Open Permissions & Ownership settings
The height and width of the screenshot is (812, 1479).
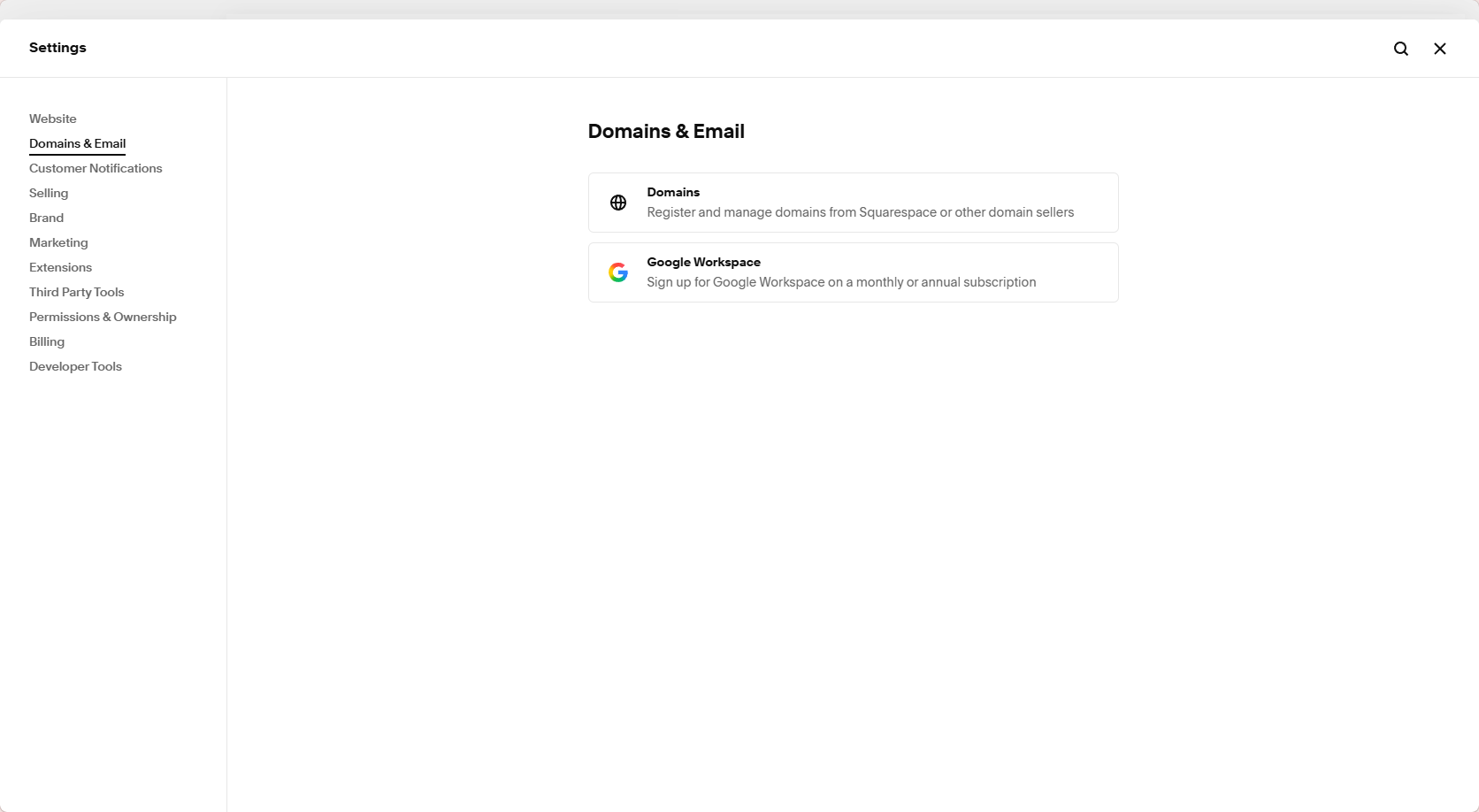[x=103, y=317]
